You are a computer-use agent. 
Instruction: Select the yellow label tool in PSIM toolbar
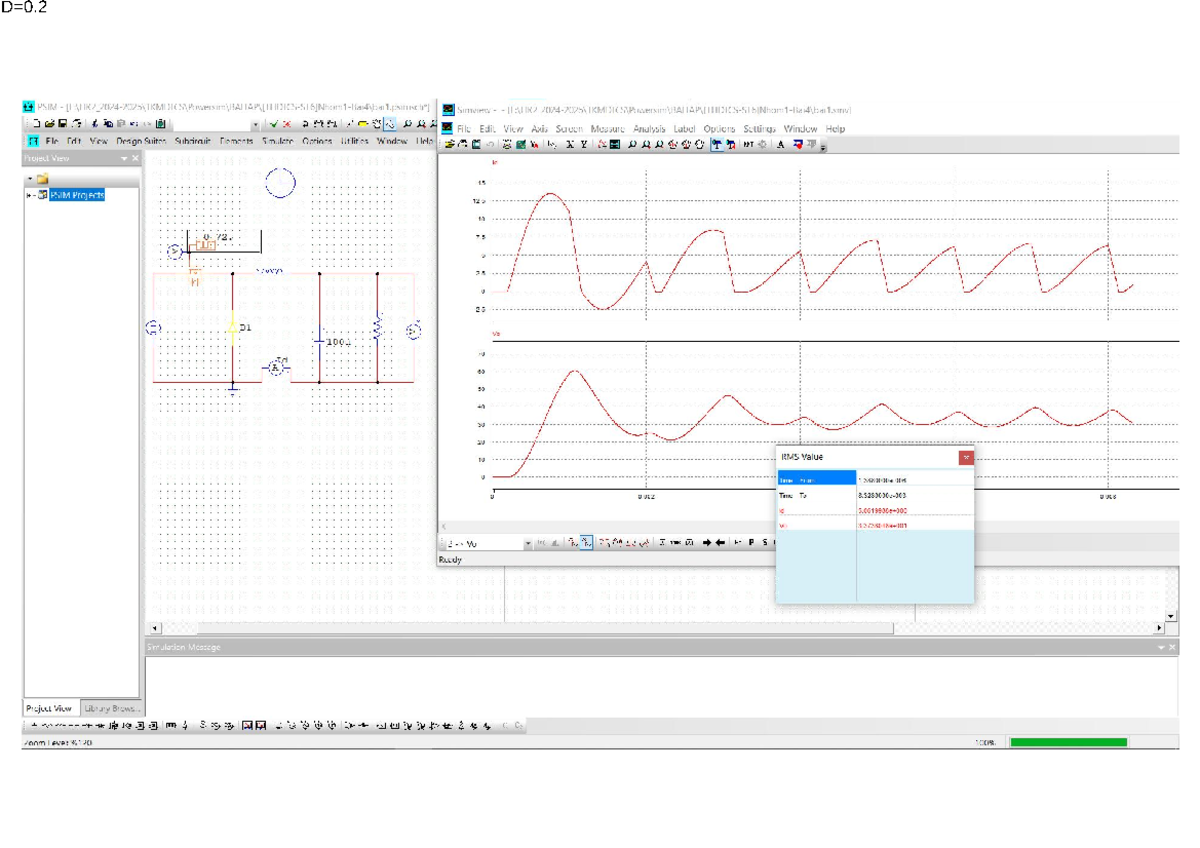tap(364, 124)
